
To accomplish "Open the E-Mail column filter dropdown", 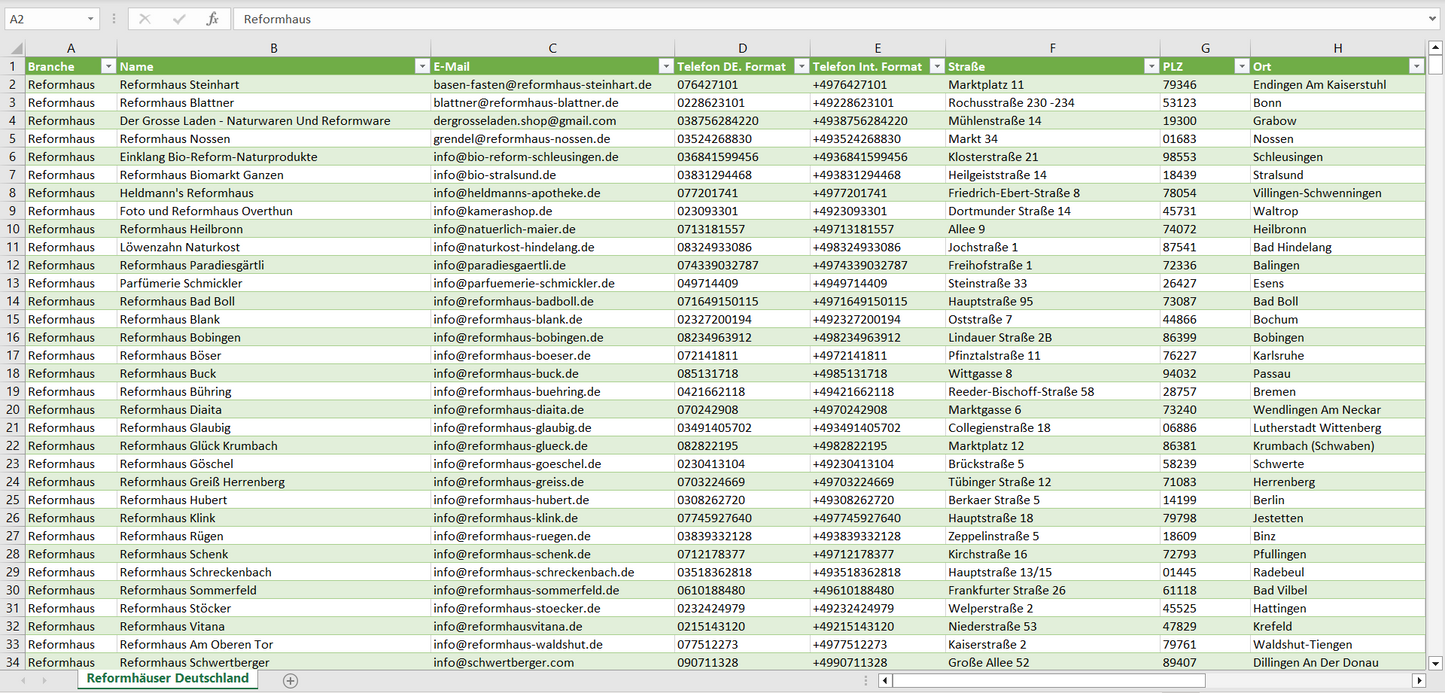I will pos(665,67).
